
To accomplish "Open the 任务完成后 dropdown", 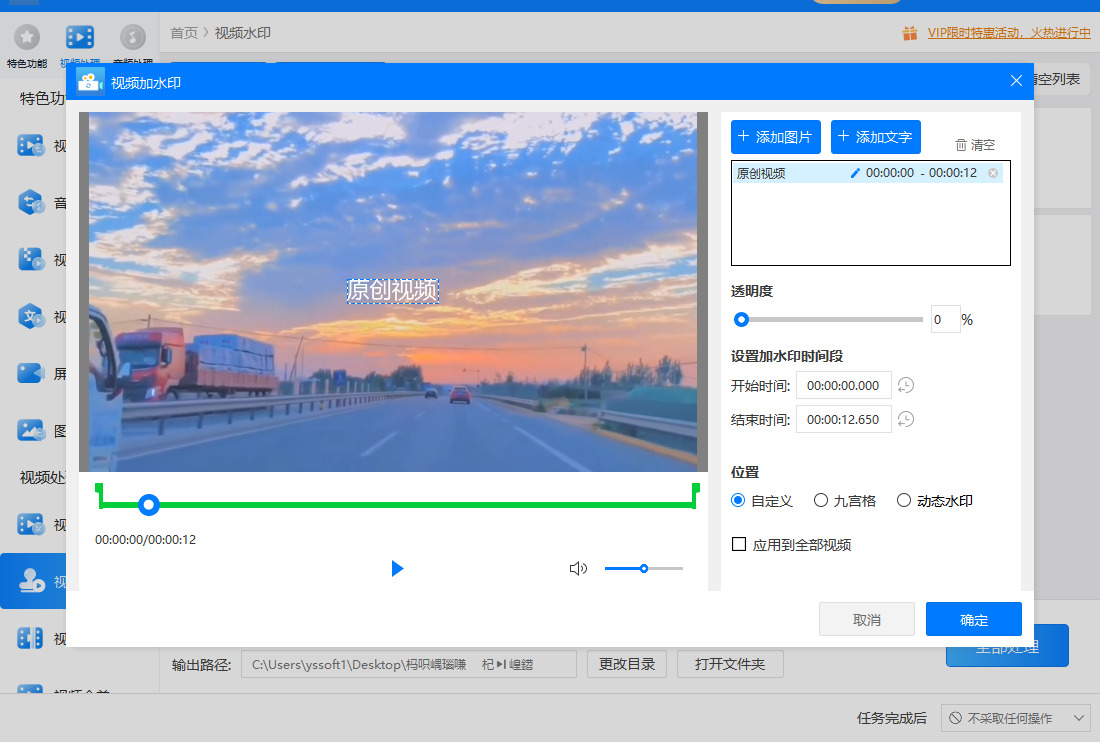I will (1015, 718).
